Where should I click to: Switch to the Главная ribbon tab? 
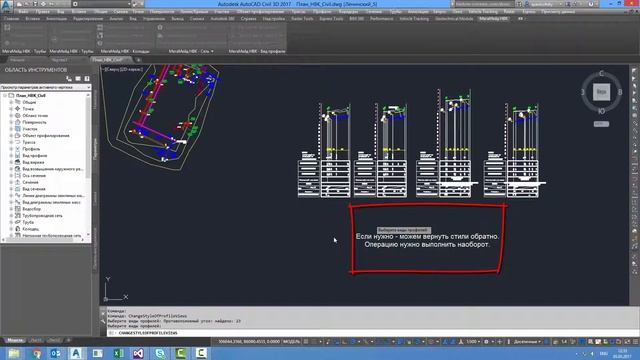coord(11,19)
